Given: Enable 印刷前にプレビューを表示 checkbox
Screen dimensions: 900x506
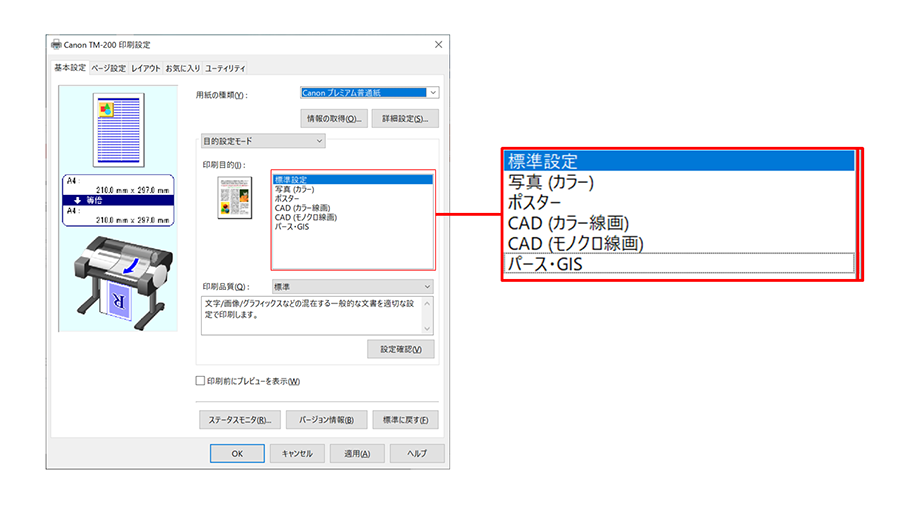Looking at the screenshot, I should [x=200, y=381].
